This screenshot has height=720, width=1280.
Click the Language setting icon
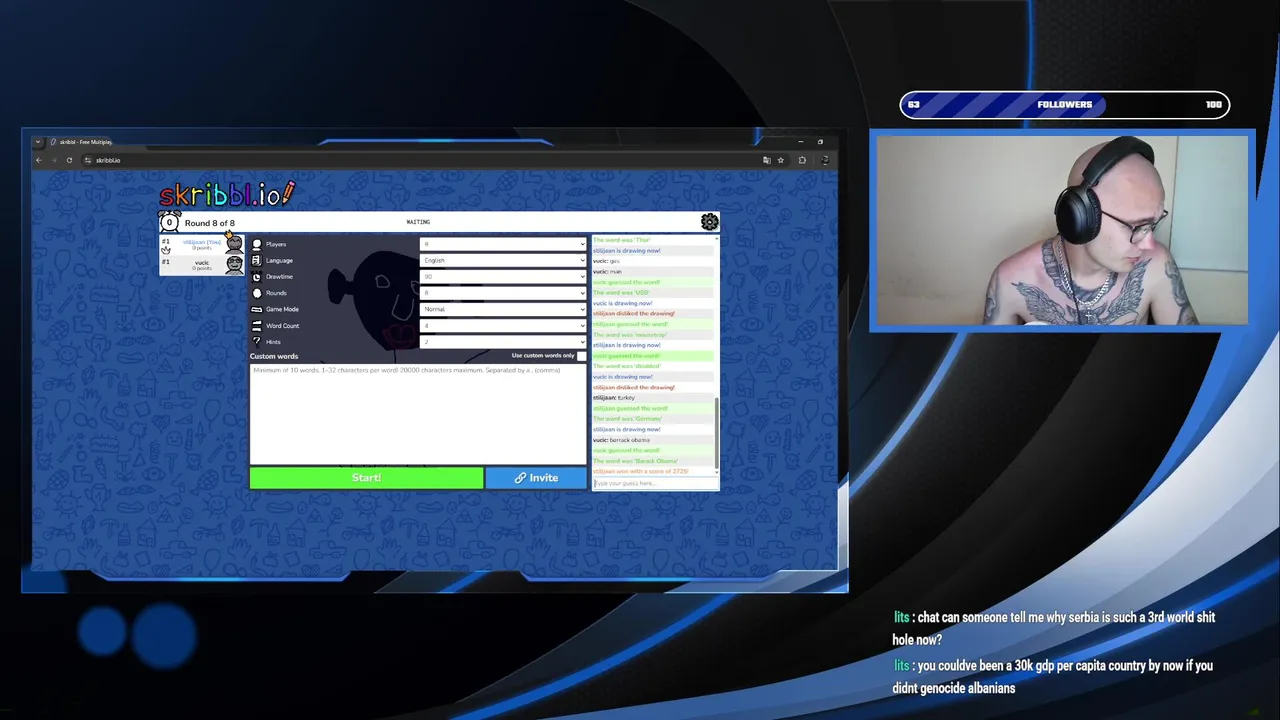(257, 260)
